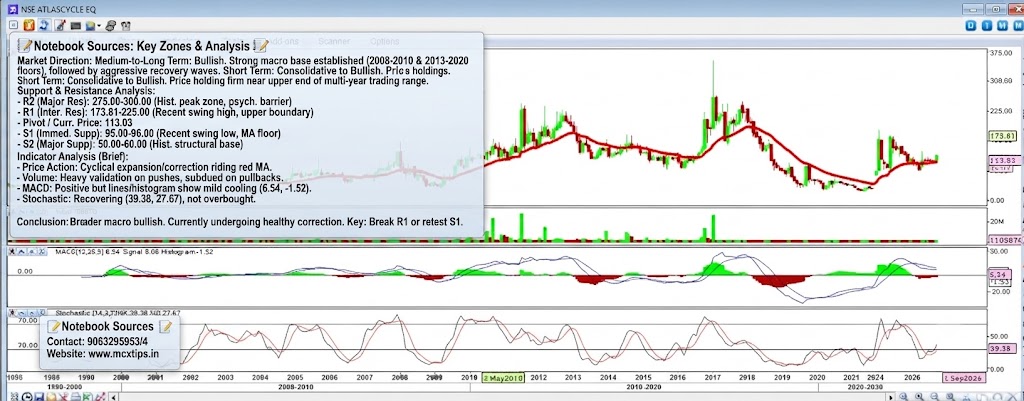
Task: Click the Excel export icon in bottom toolbar
Action: click(87, 397)
